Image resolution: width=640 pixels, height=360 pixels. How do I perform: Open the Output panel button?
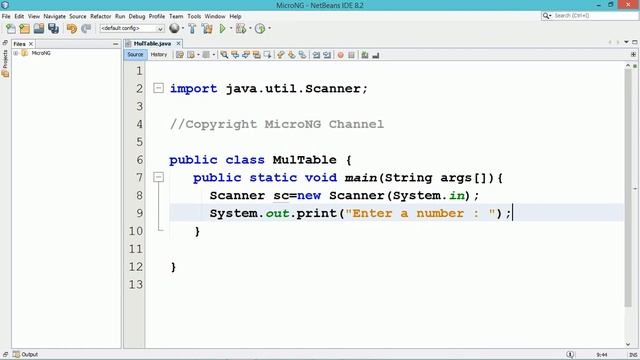click(x=25, y=354)
